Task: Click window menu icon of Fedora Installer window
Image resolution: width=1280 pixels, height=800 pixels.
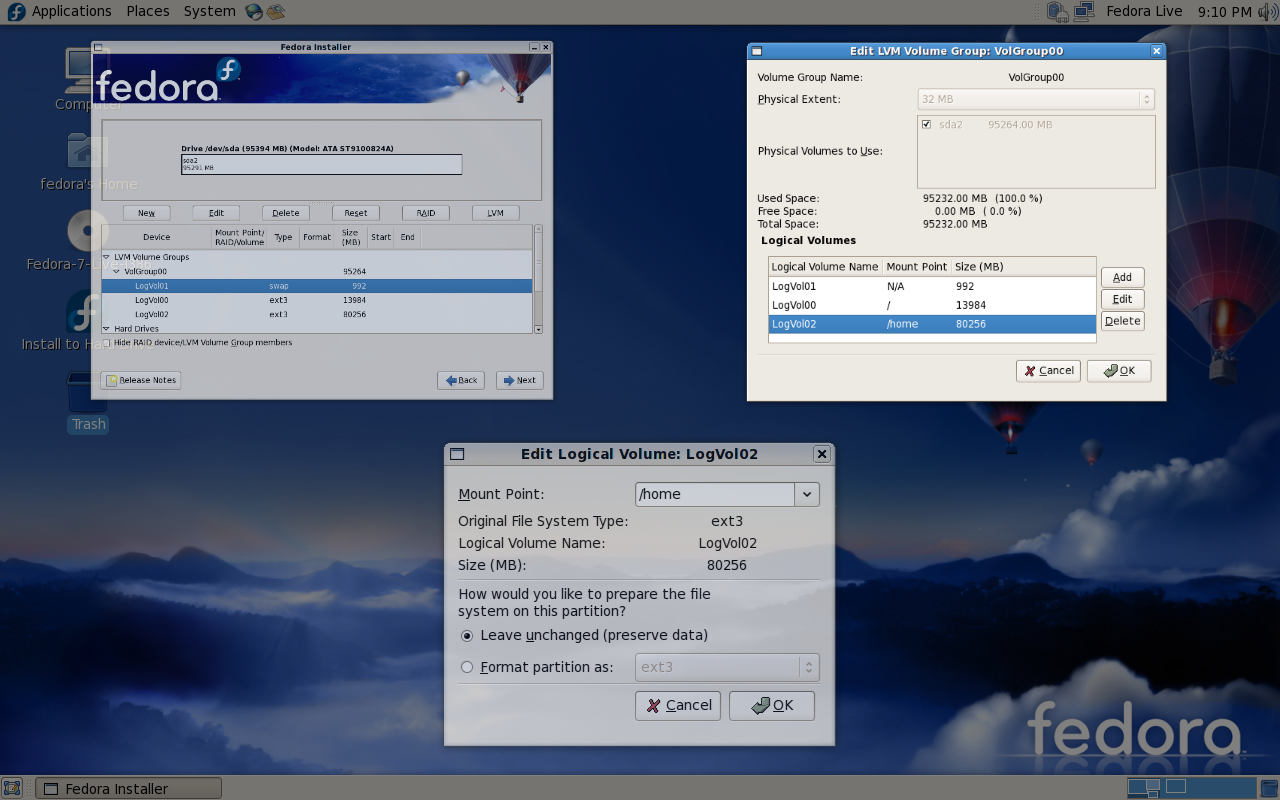Action: pyautogui.click(x=98, y=47)
